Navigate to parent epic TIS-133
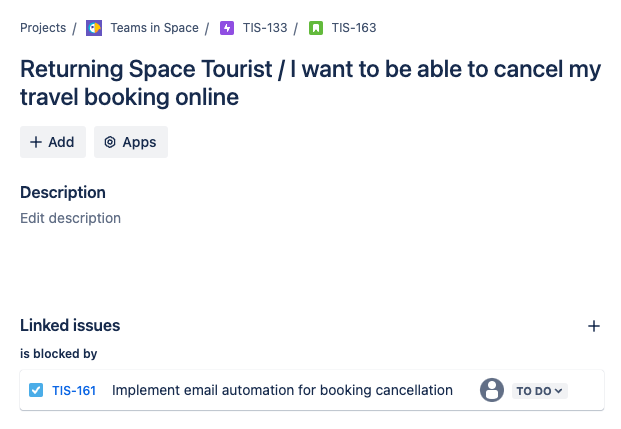This screenshot has height=429, width=621. click(x=264, y=28)
